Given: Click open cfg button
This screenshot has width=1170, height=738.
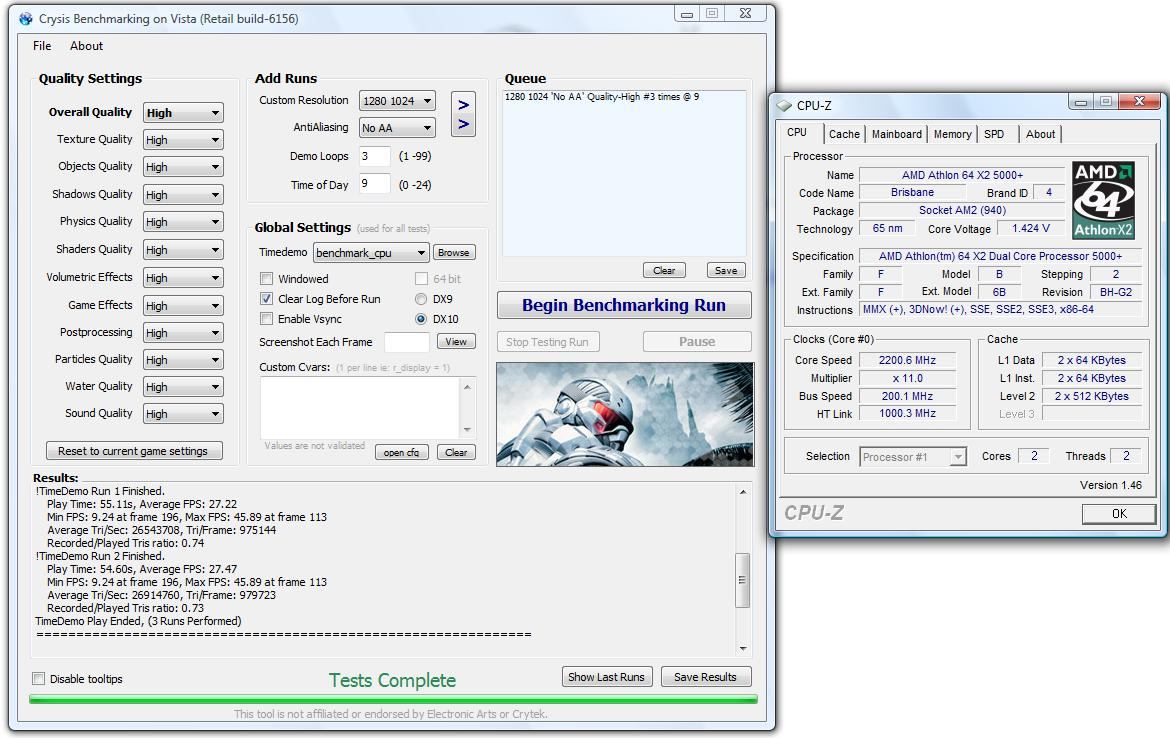Looking at the screenshot, I should 401,452.
